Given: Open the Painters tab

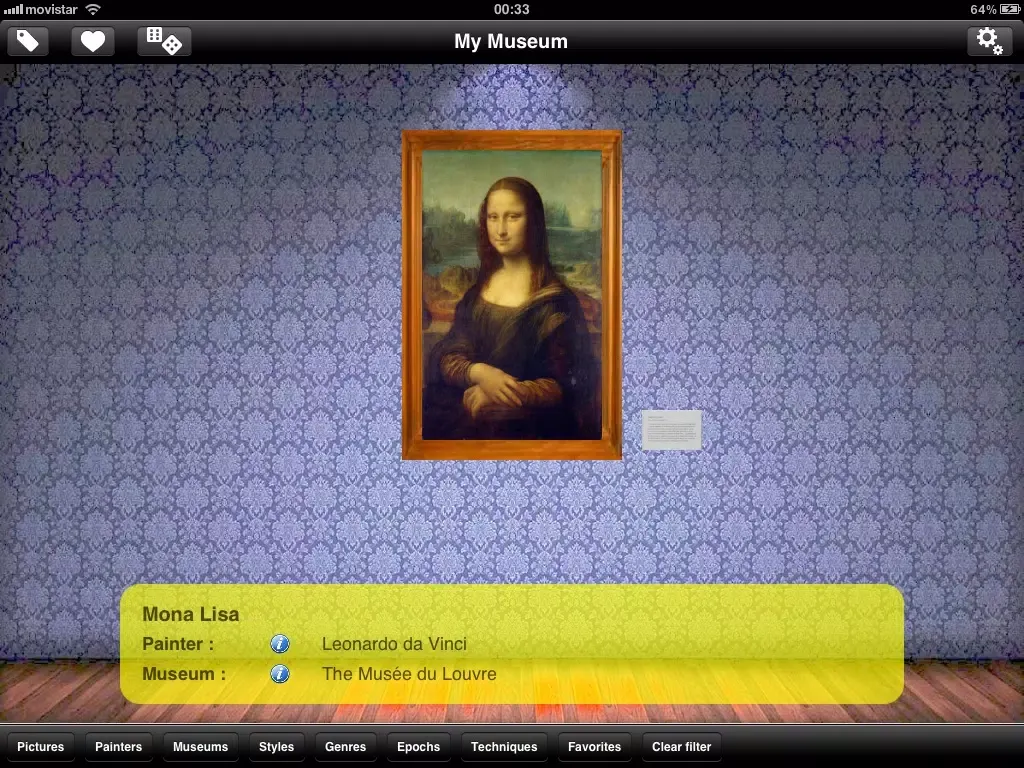Looking at the screenshot, I should pos(118,746).
